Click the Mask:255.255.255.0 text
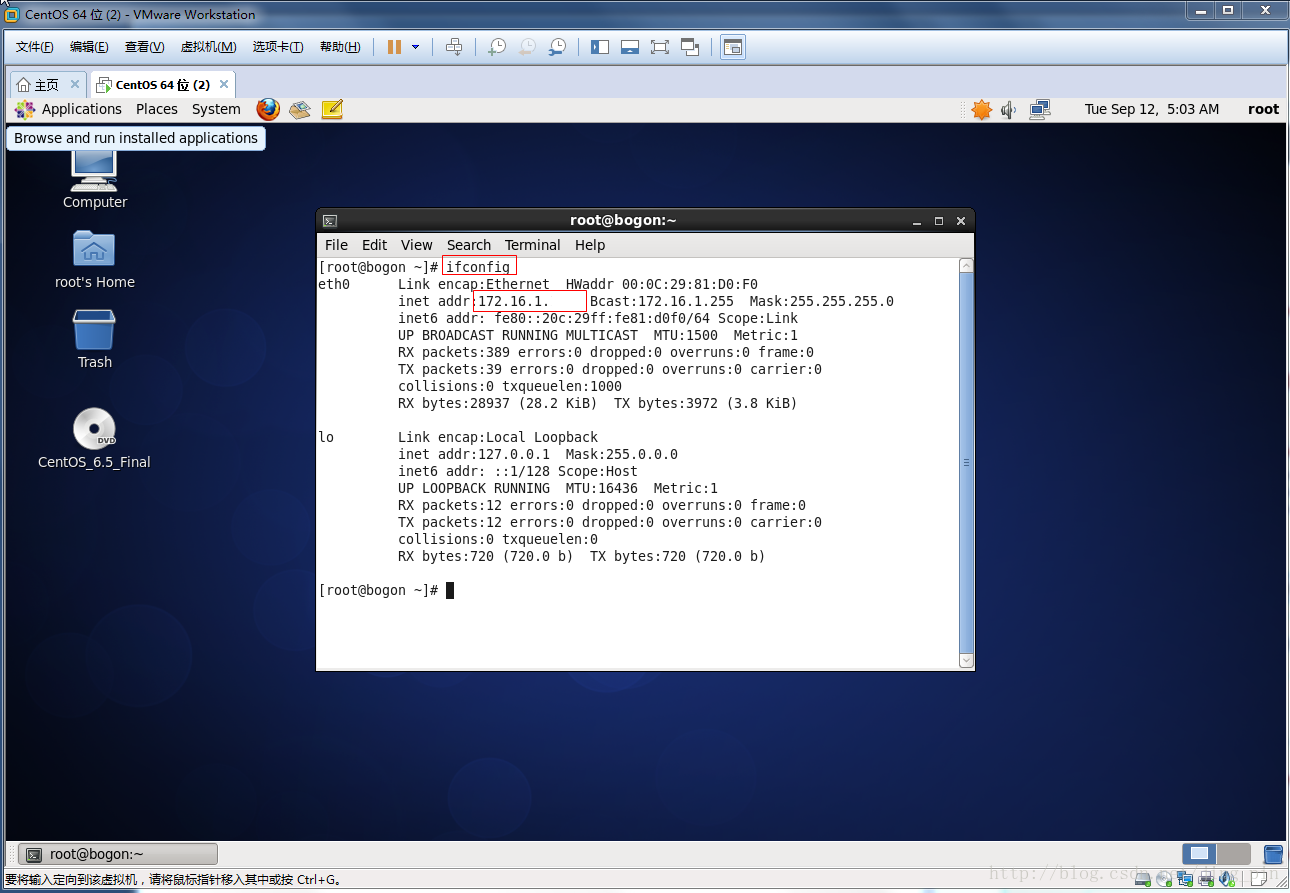Image resolution: width=1290 pixels, height=893 pixels. [x=822, y=301]
